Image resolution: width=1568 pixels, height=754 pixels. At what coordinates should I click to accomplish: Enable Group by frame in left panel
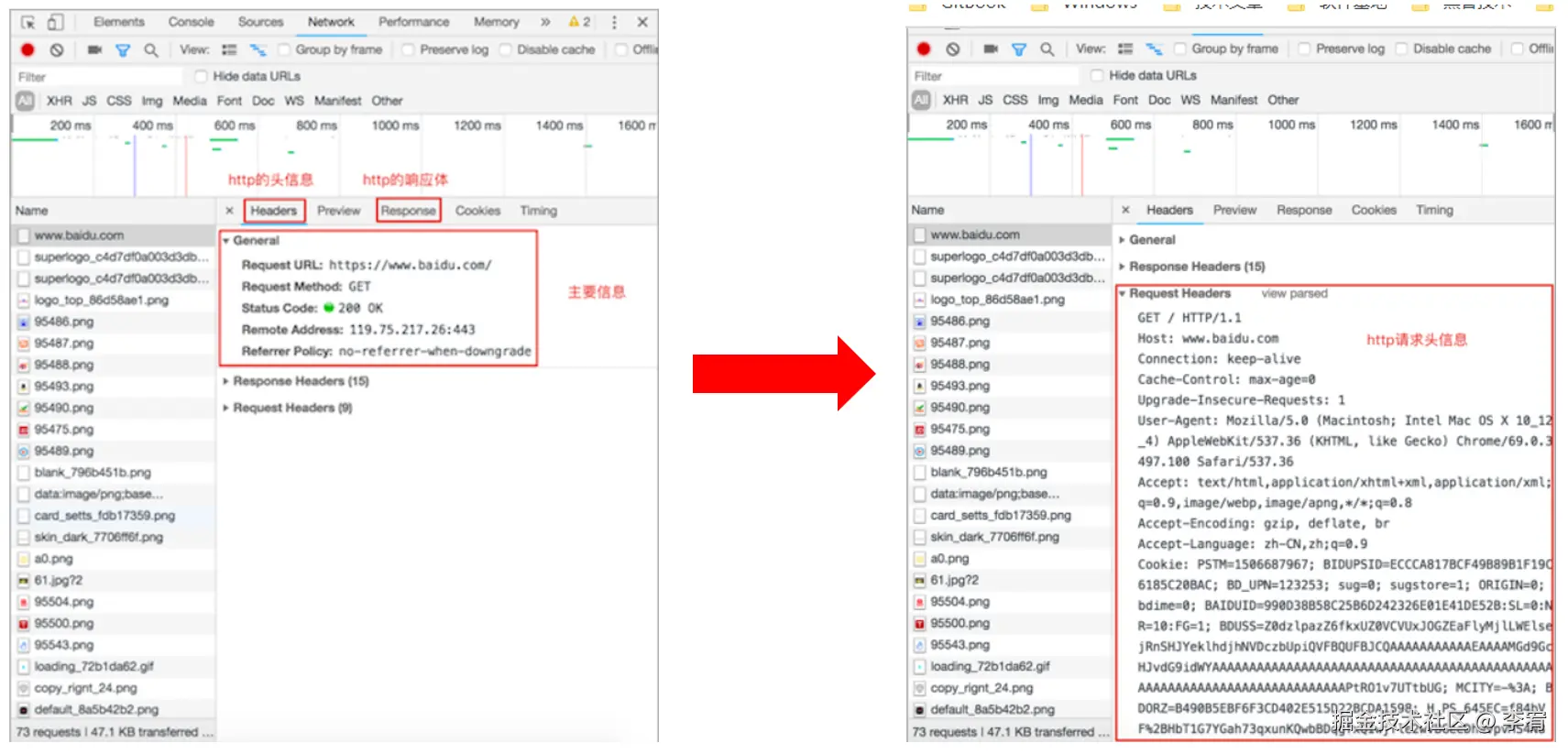coord(284,49)
